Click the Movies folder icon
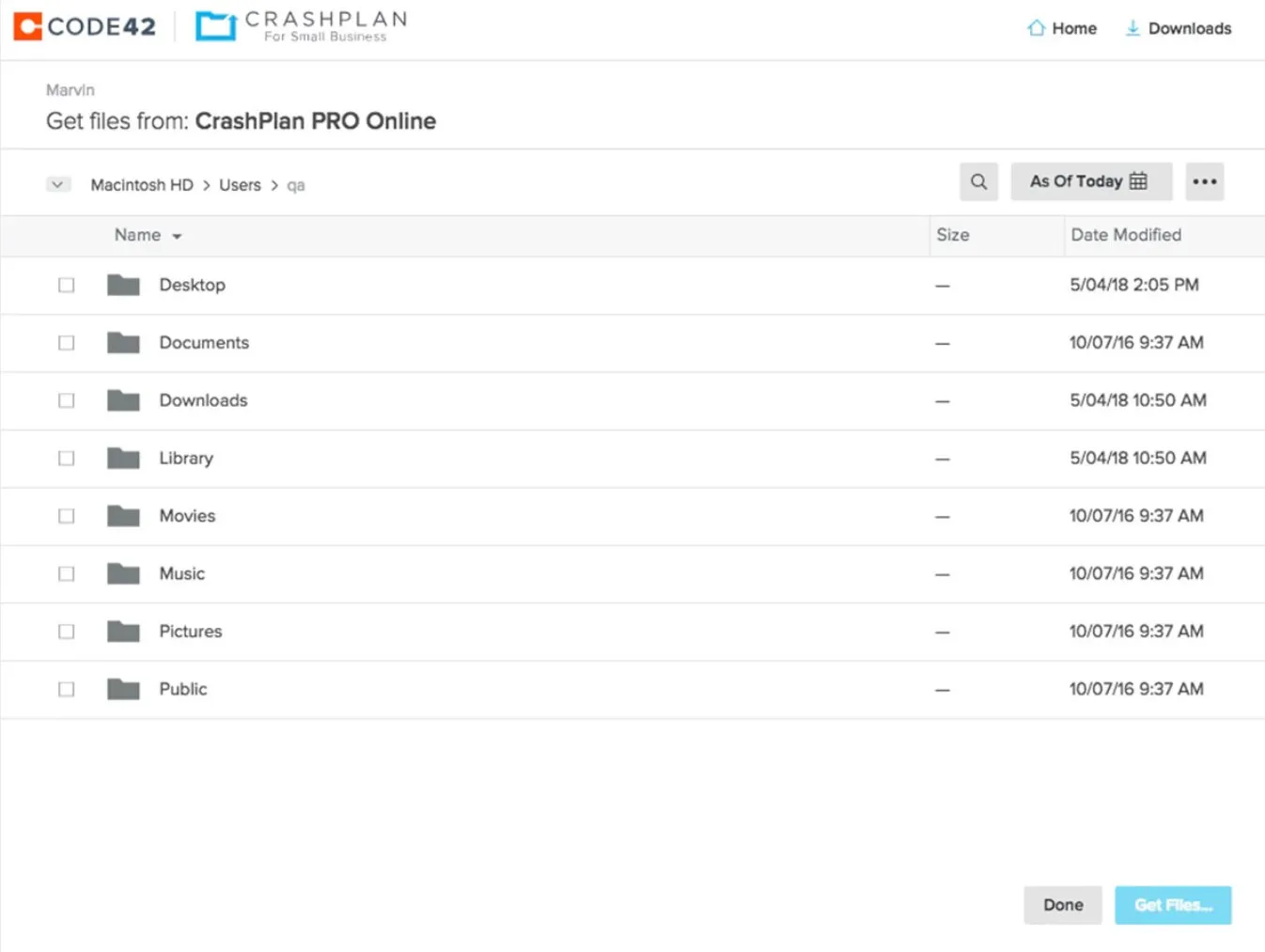Viewport: 1265px width, 952px height. point(123,516)
